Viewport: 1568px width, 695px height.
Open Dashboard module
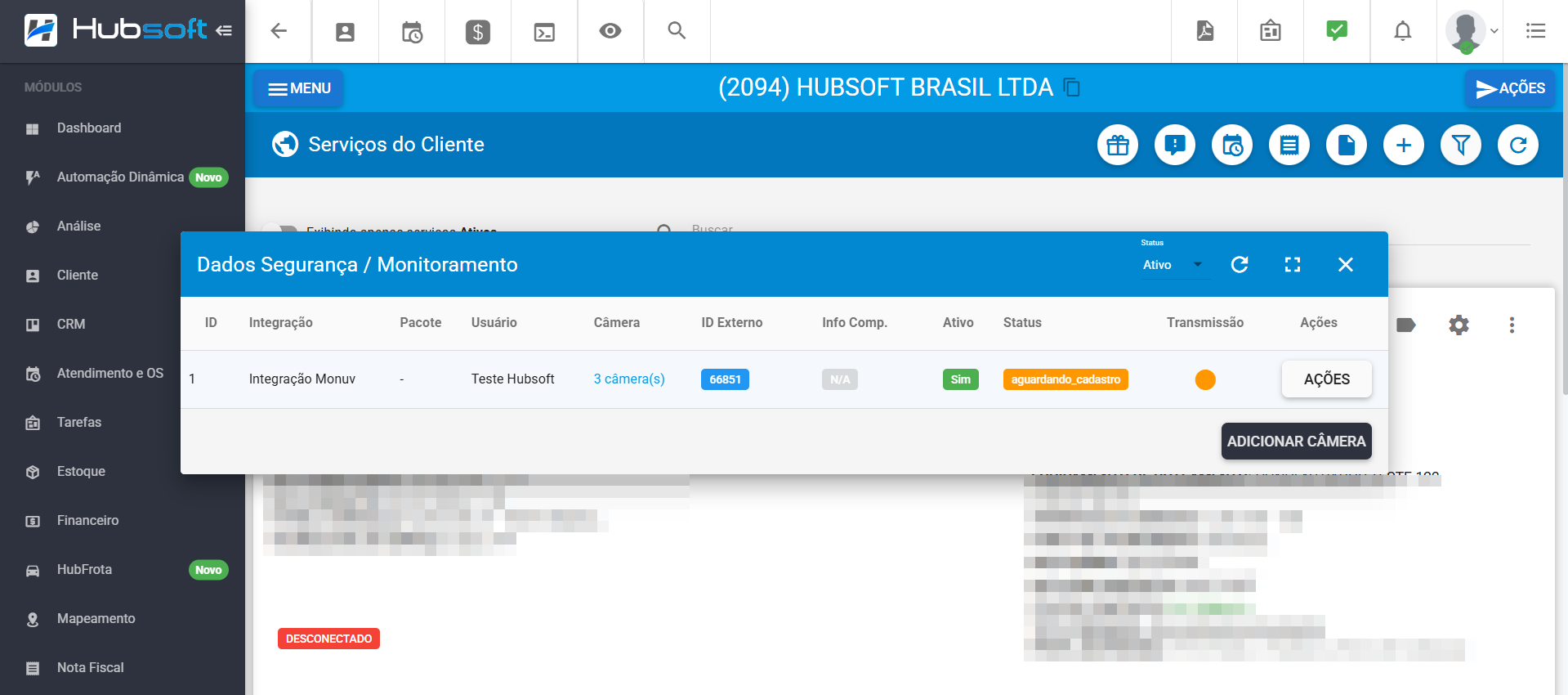[x=123, y=128]
